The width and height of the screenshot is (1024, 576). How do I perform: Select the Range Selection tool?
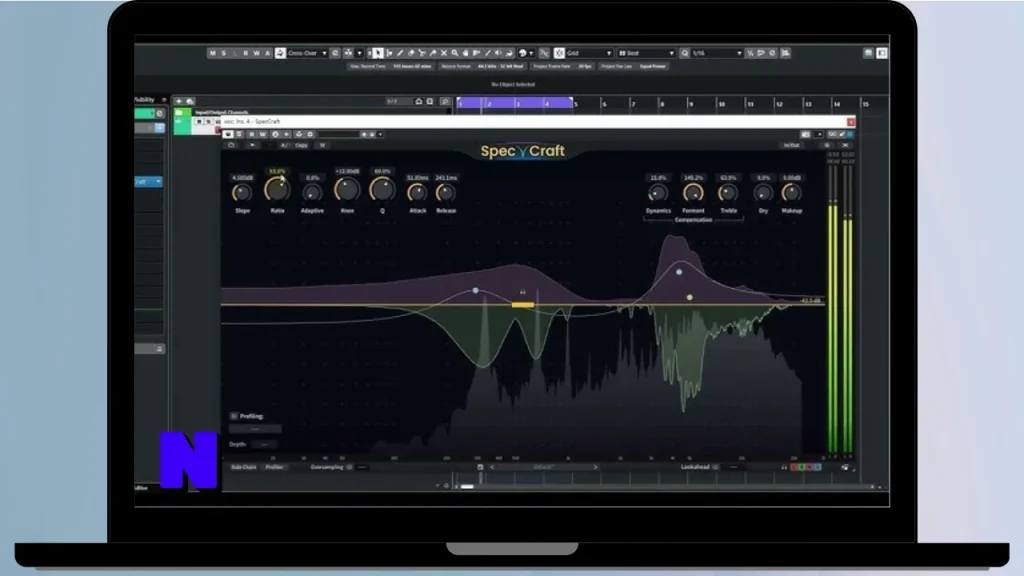pos(389,53)
